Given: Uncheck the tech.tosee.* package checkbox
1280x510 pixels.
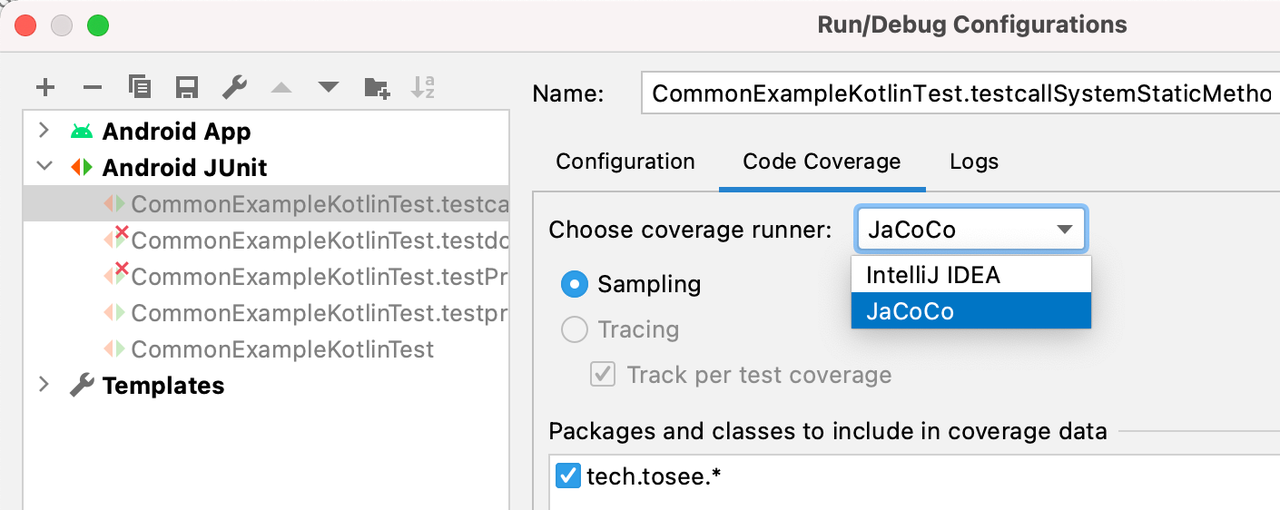Looking at the screenshot, I should (568, 477).
